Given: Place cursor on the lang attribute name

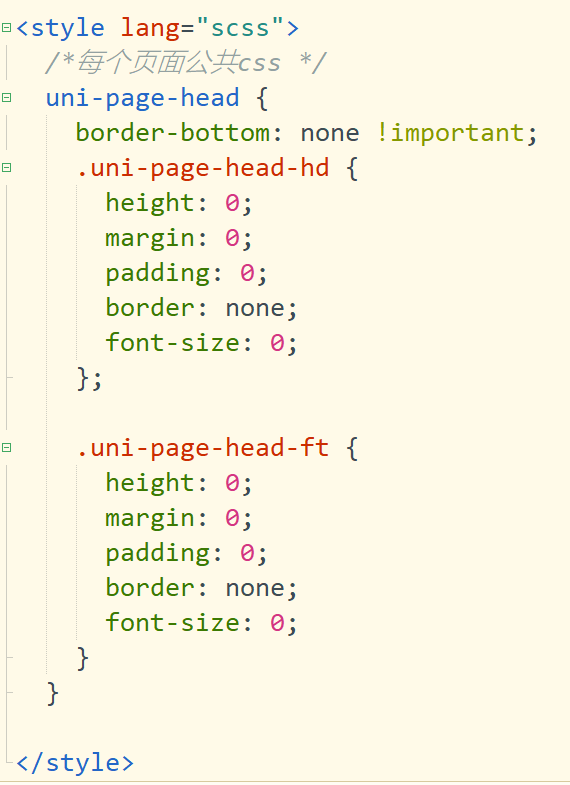Looking at the screenshot, I should click(150, 28).
